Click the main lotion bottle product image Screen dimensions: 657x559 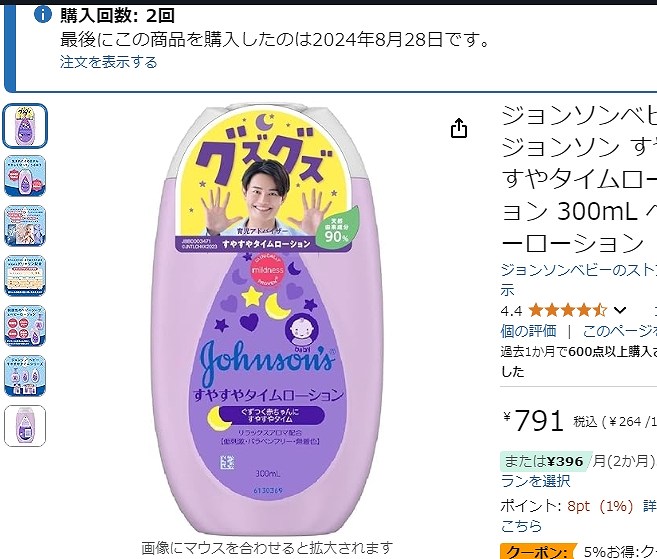267,320
